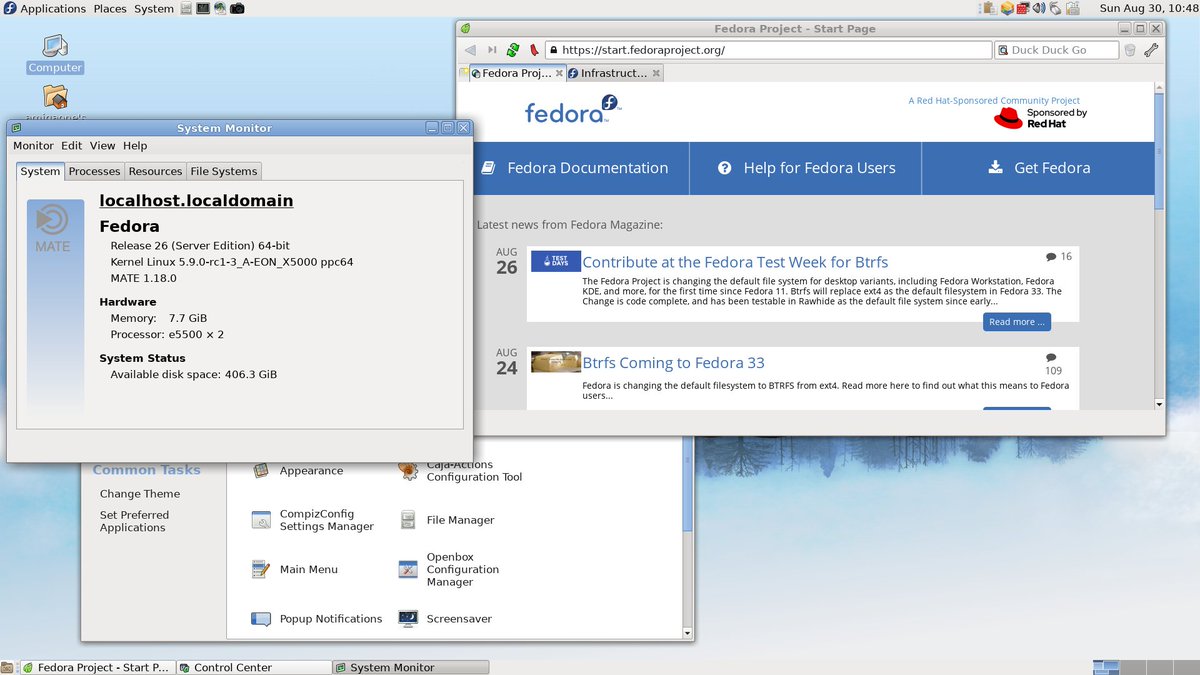Image resolution: width=1200 pixels, height=675 pixels.
Task: Switch to the File Systems tab
Action: [224, 171]
